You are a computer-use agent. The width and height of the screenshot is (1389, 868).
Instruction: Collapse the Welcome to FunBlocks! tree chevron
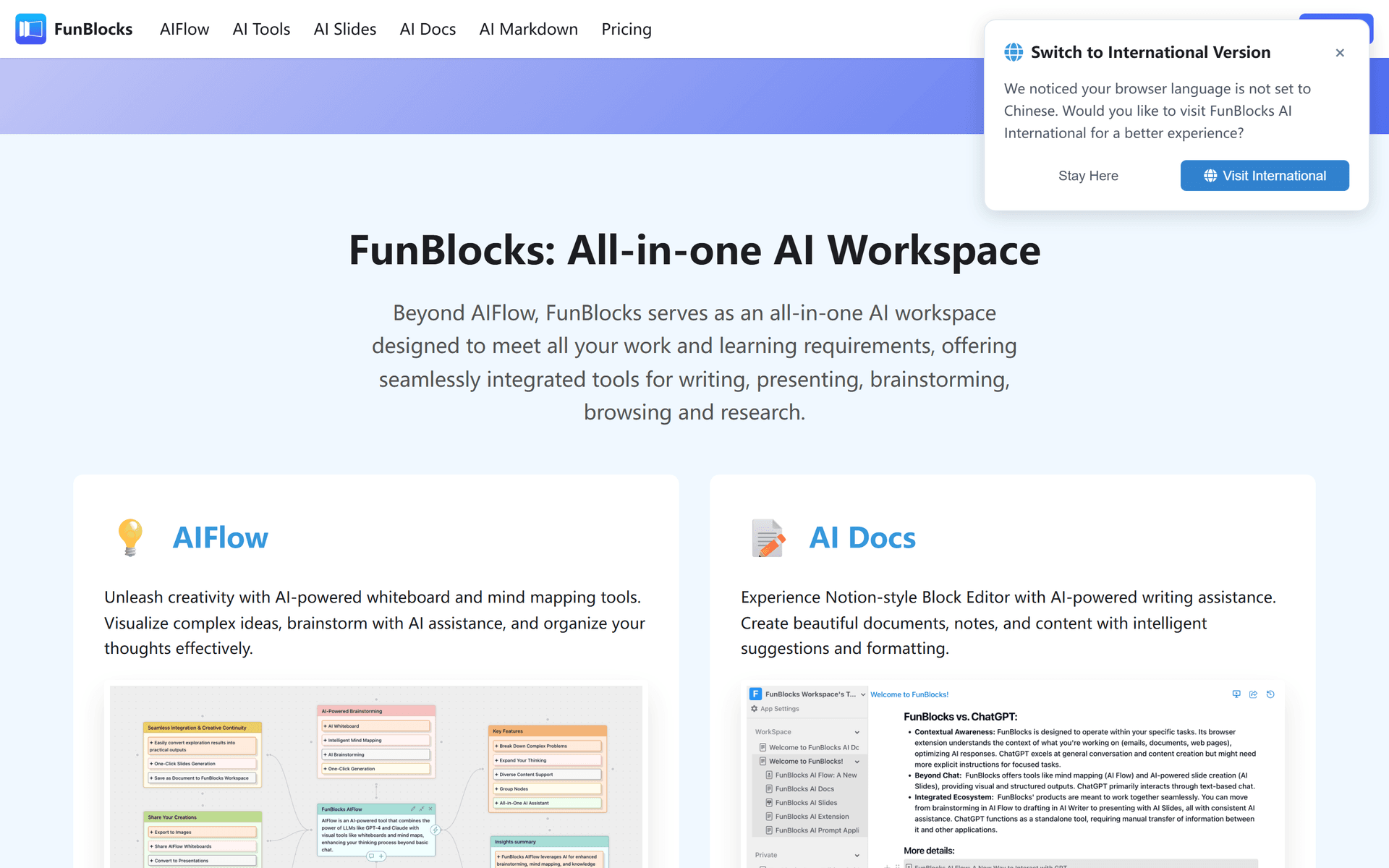click(857, 762)
